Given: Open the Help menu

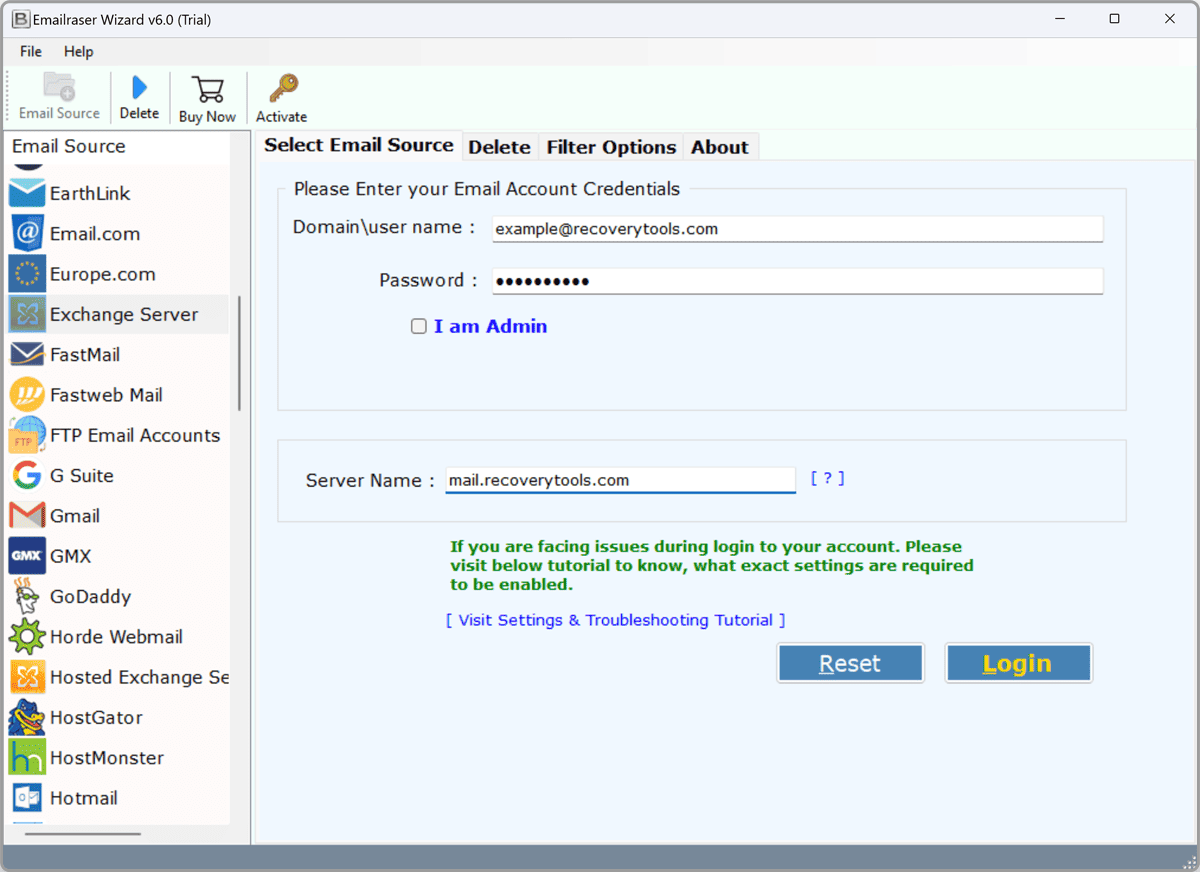Looking at the screenshot, I should pos(78,51).
